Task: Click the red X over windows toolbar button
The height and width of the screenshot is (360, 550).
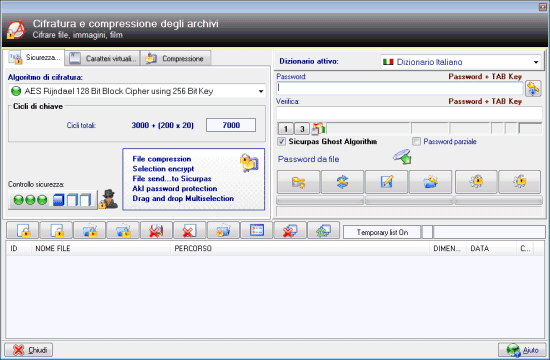Action: [x=290, y=231]
